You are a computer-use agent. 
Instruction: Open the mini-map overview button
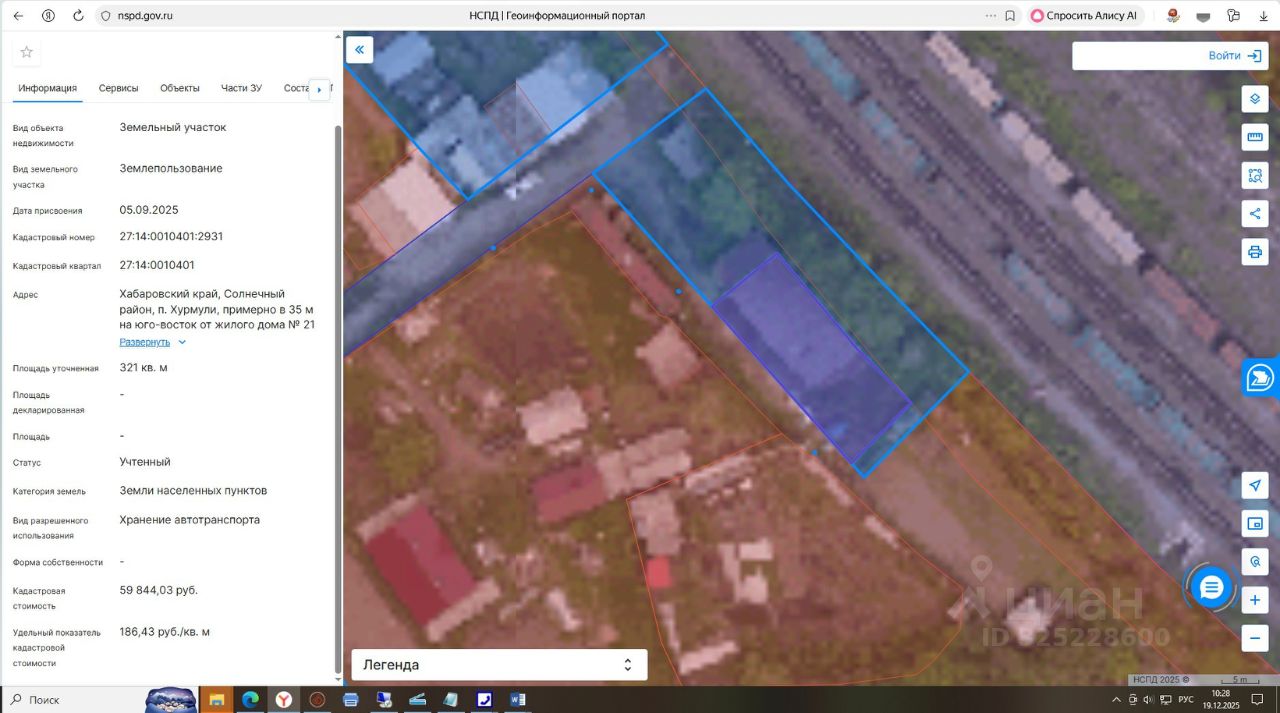tap(1255, 523)
